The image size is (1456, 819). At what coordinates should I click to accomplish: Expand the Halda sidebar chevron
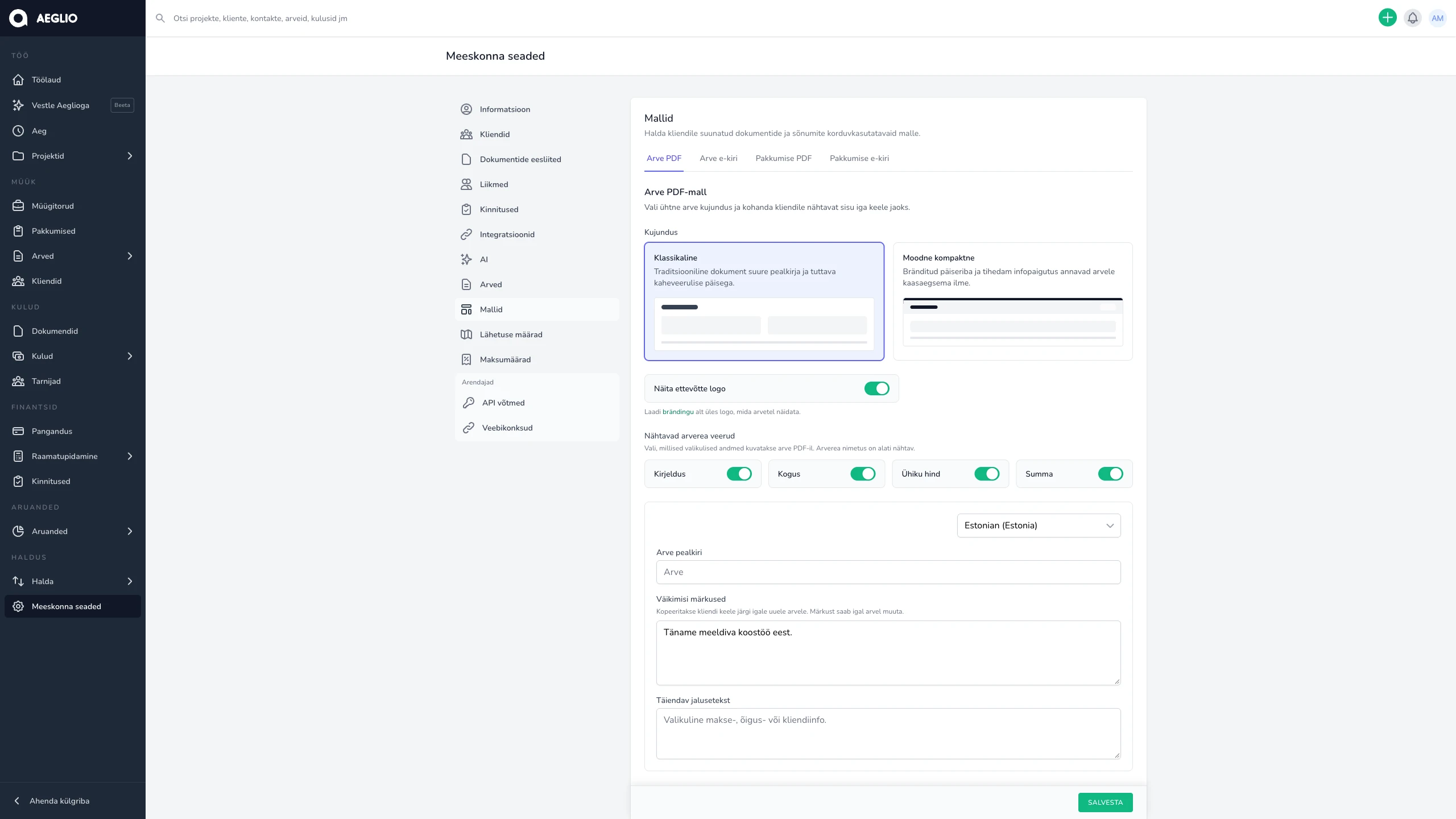point(130,581)
